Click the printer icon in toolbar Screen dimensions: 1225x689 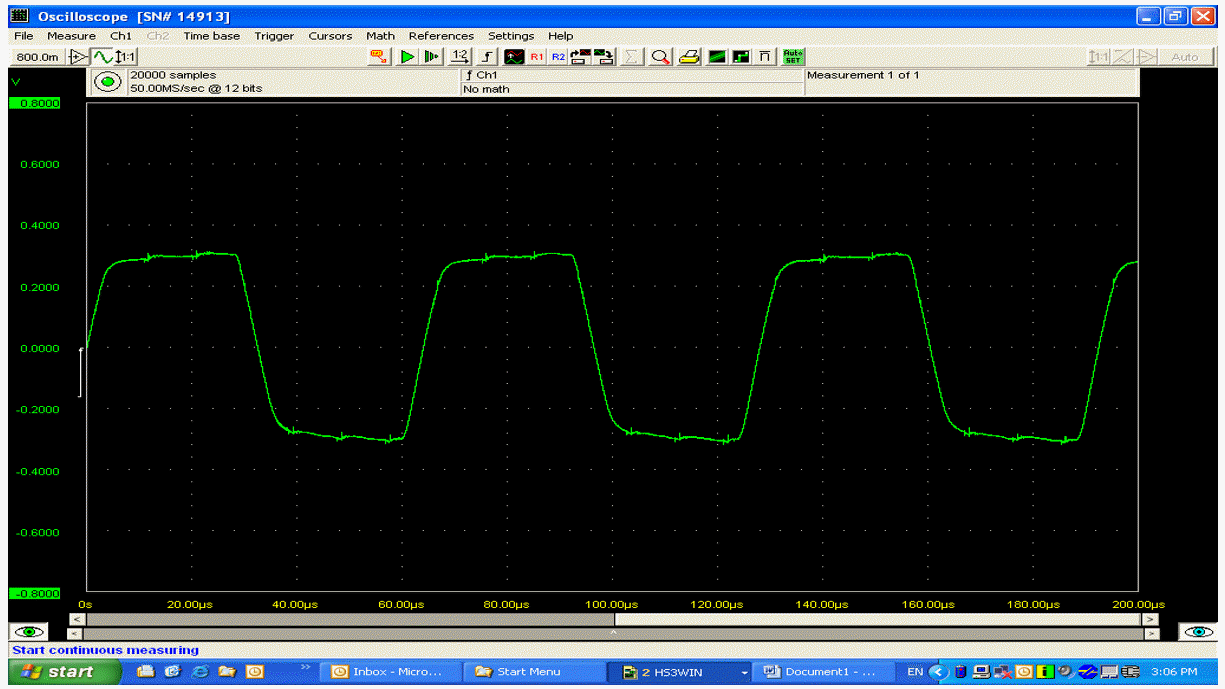[x=689, y=57]
